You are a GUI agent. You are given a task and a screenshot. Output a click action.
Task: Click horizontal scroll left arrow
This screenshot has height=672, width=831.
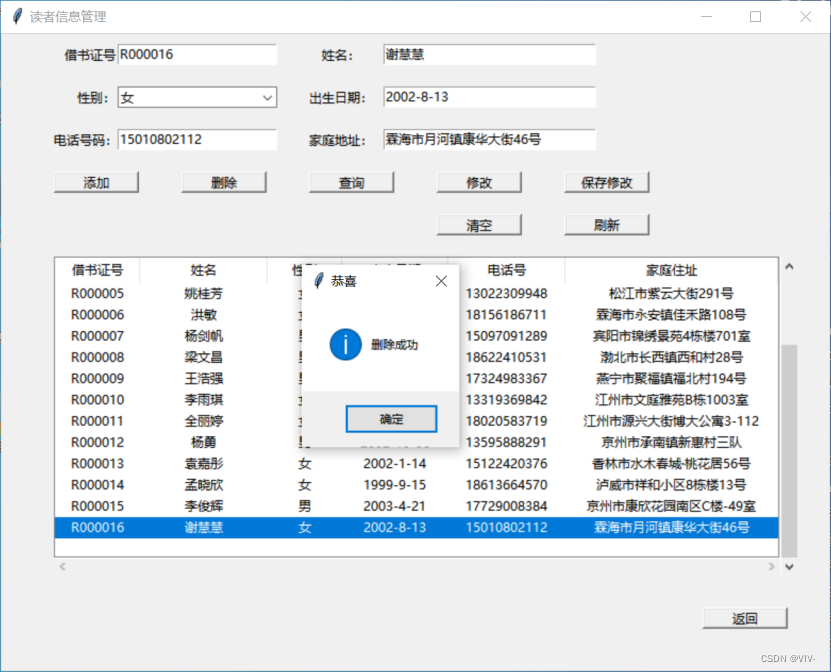63,567
